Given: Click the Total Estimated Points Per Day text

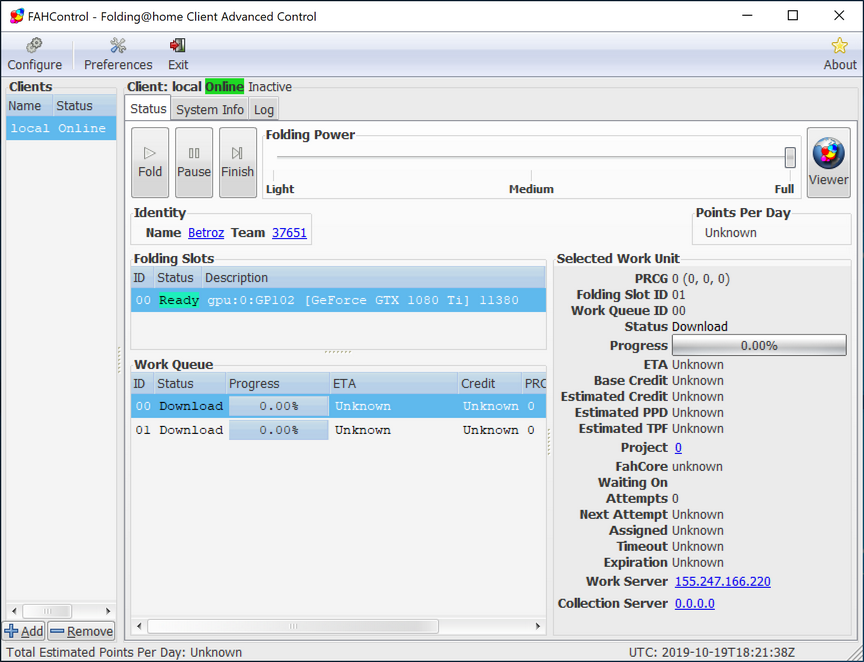Looking at the screenshot, I should [124, 653].
